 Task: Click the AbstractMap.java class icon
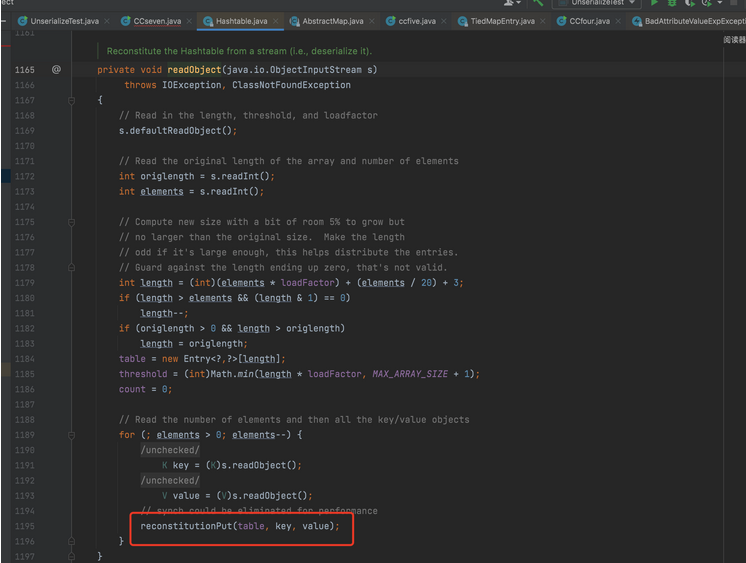point(294,21)
